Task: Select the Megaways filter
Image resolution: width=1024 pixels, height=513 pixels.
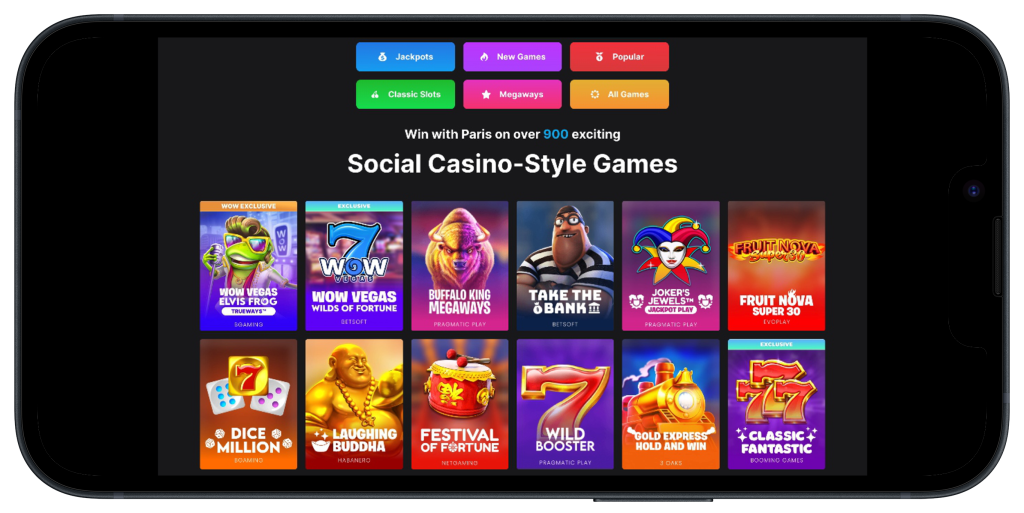Action: (x=513, y=95)
